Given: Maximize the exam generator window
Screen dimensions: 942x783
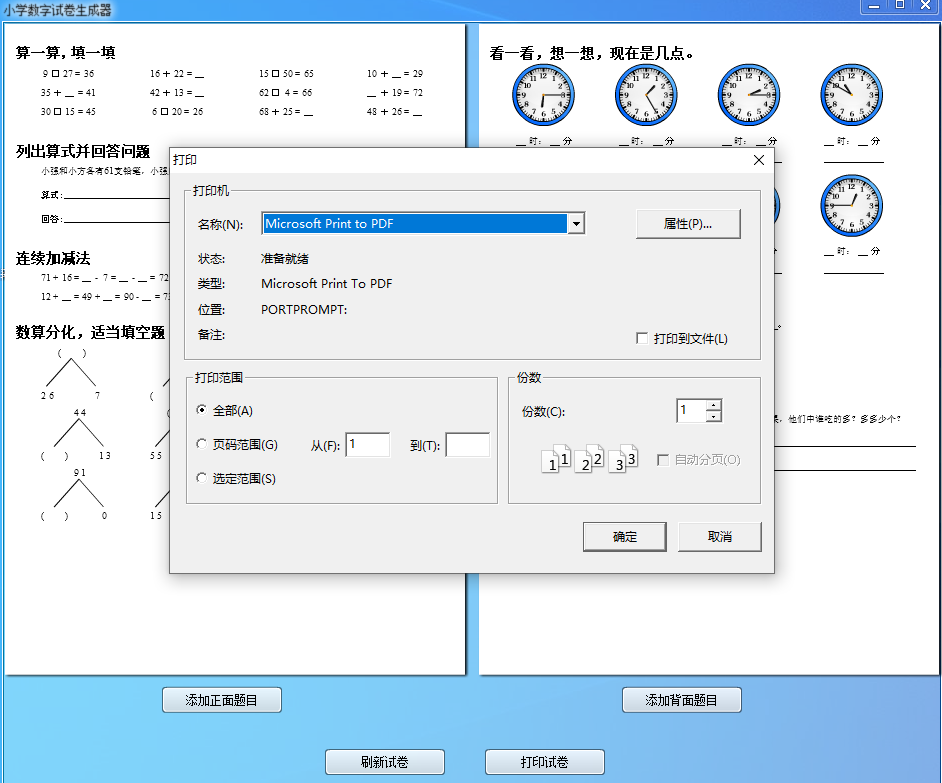Looking at the screenshot, I should pyautogui.click(x=900, y=5).
